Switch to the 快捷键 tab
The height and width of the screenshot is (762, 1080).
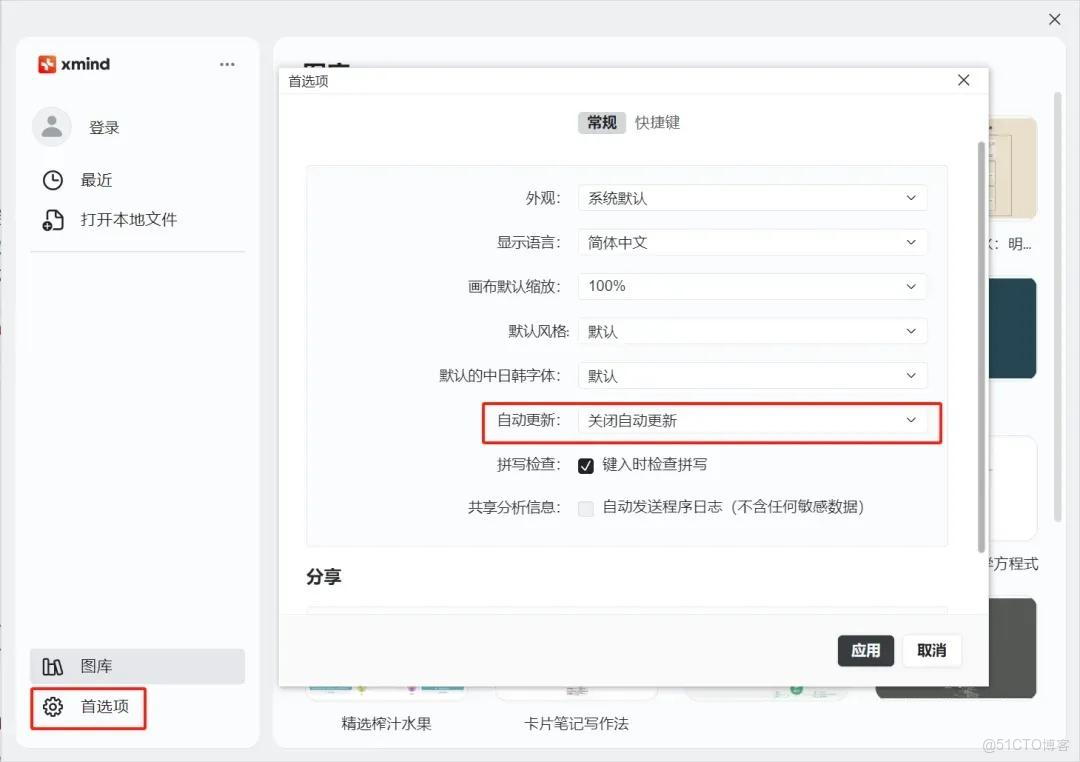coord(658,122)
